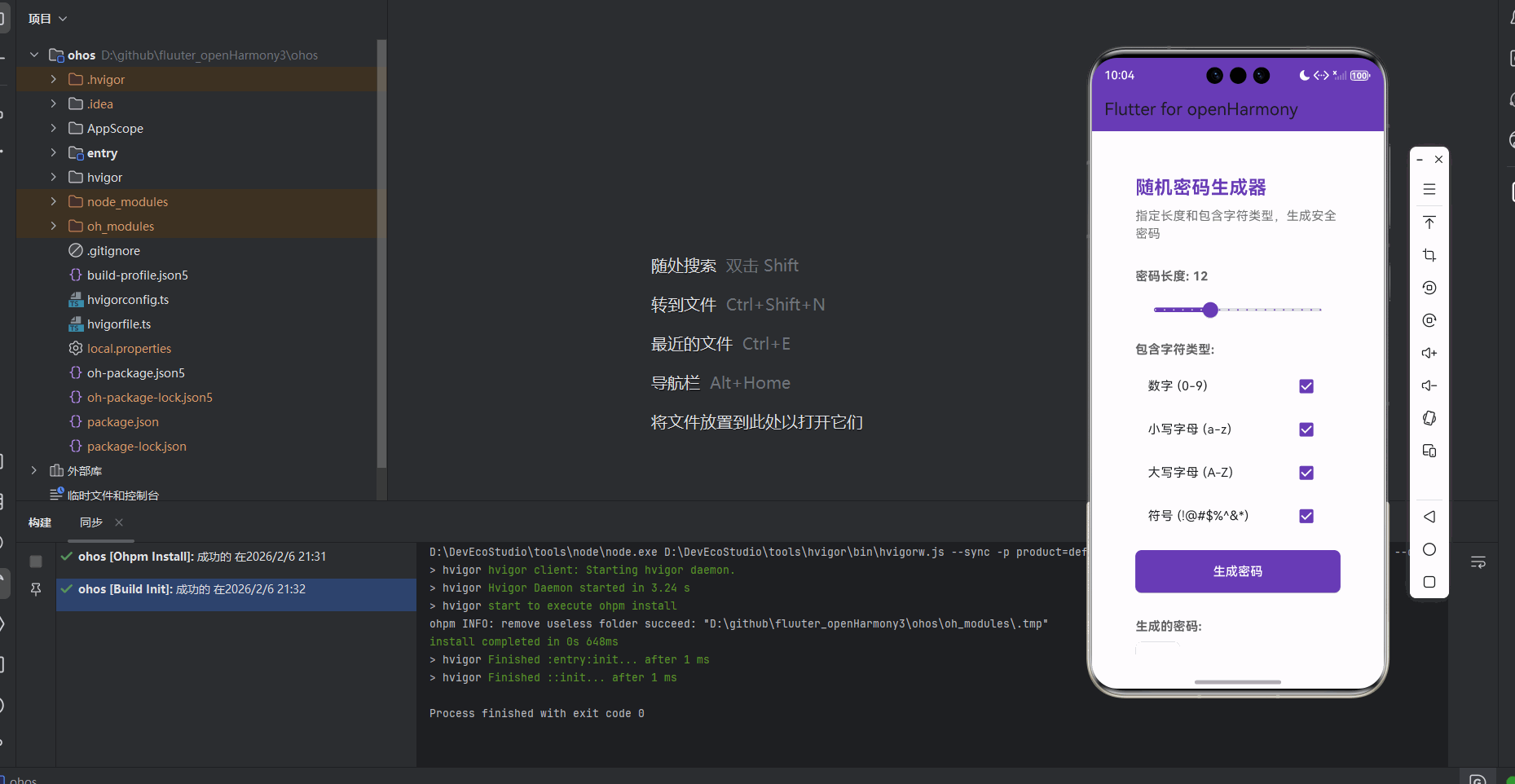Close the 同步 tab
This screenshot has width=1515, height=784.
pyautogui.click(x=119, y=522)
